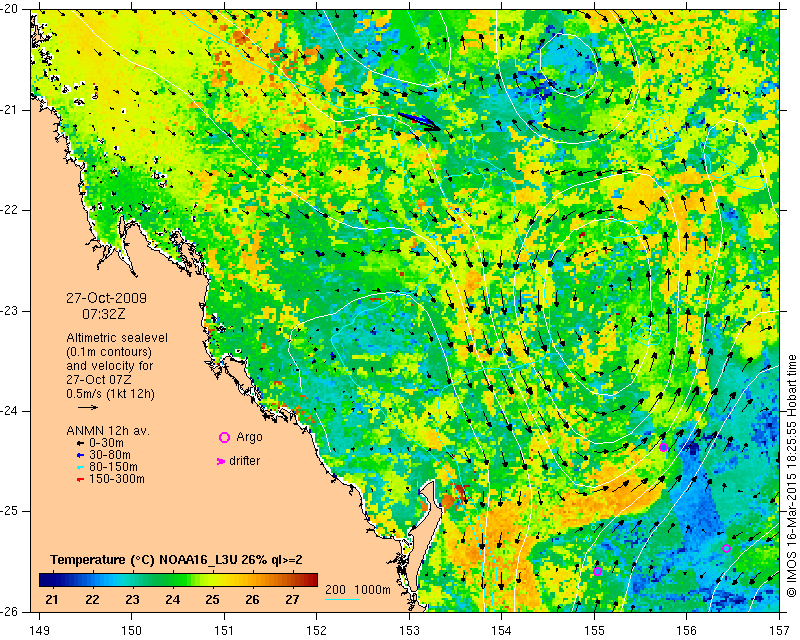Click the longitude axis label 151

(224, 631)
